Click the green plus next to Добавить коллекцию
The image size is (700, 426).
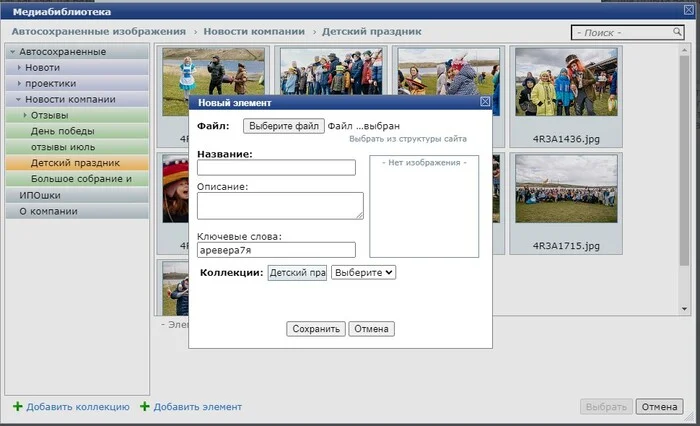pyautogui.click(x=17, y=406)
